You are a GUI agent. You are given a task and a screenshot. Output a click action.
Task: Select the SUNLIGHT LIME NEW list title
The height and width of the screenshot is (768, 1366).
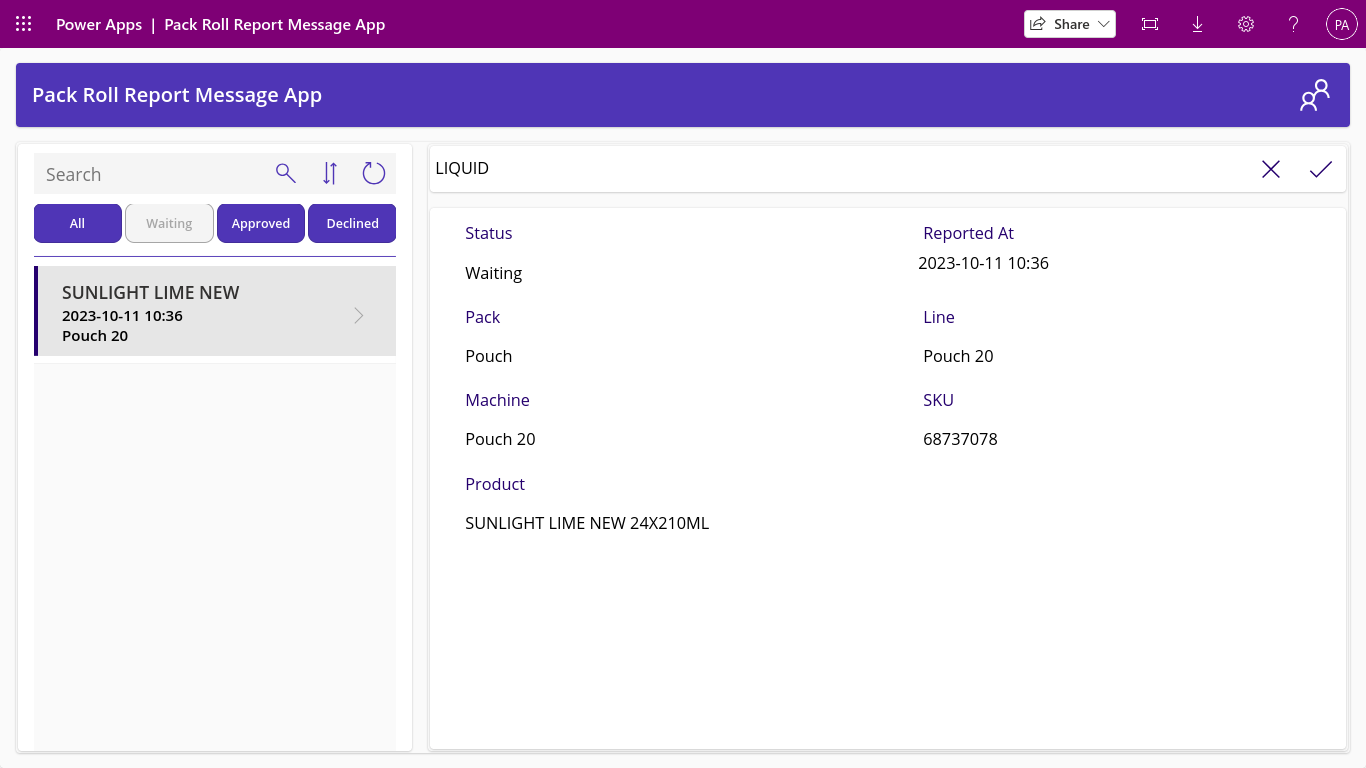(151, 293)
